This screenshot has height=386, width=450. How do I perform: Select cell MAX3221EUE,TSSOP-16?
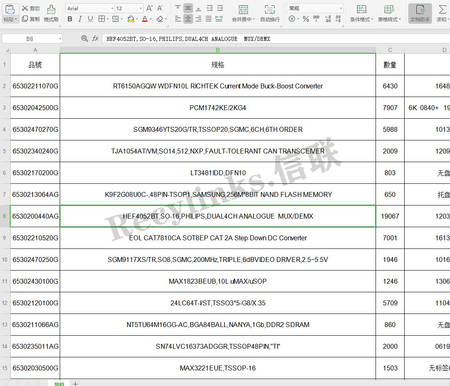point(218,368)
